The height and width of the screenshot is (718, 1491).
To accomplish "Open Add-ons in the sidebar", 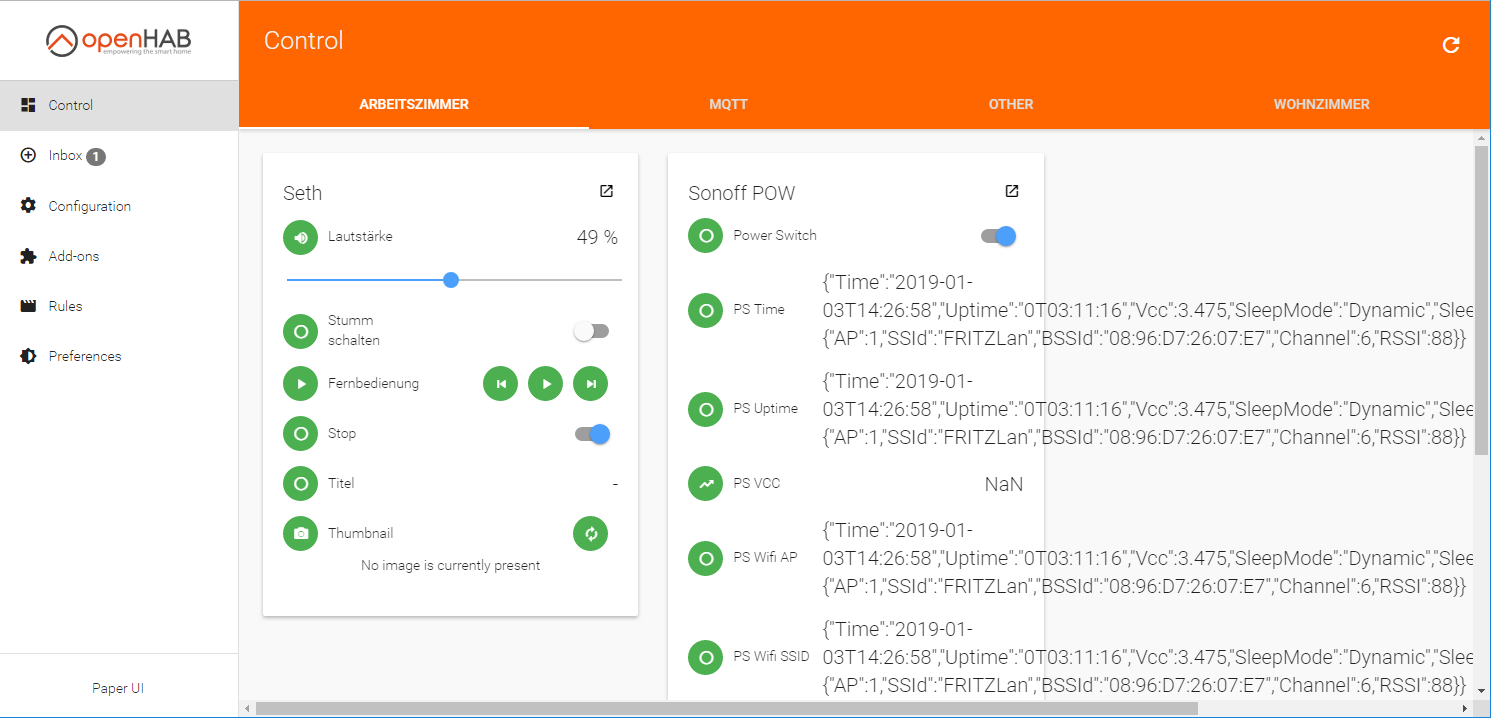I will pos(119,256).
